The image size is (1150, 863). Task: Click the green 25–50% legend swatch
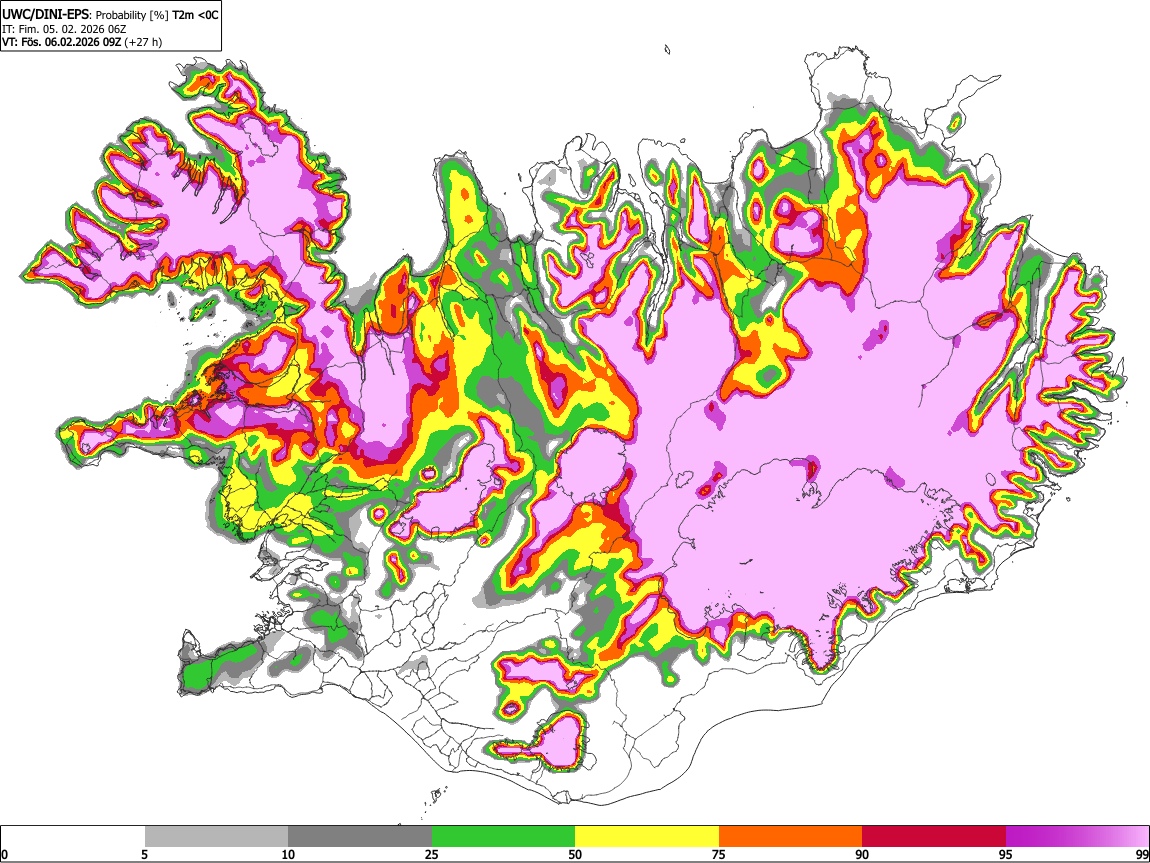[503, 836]
